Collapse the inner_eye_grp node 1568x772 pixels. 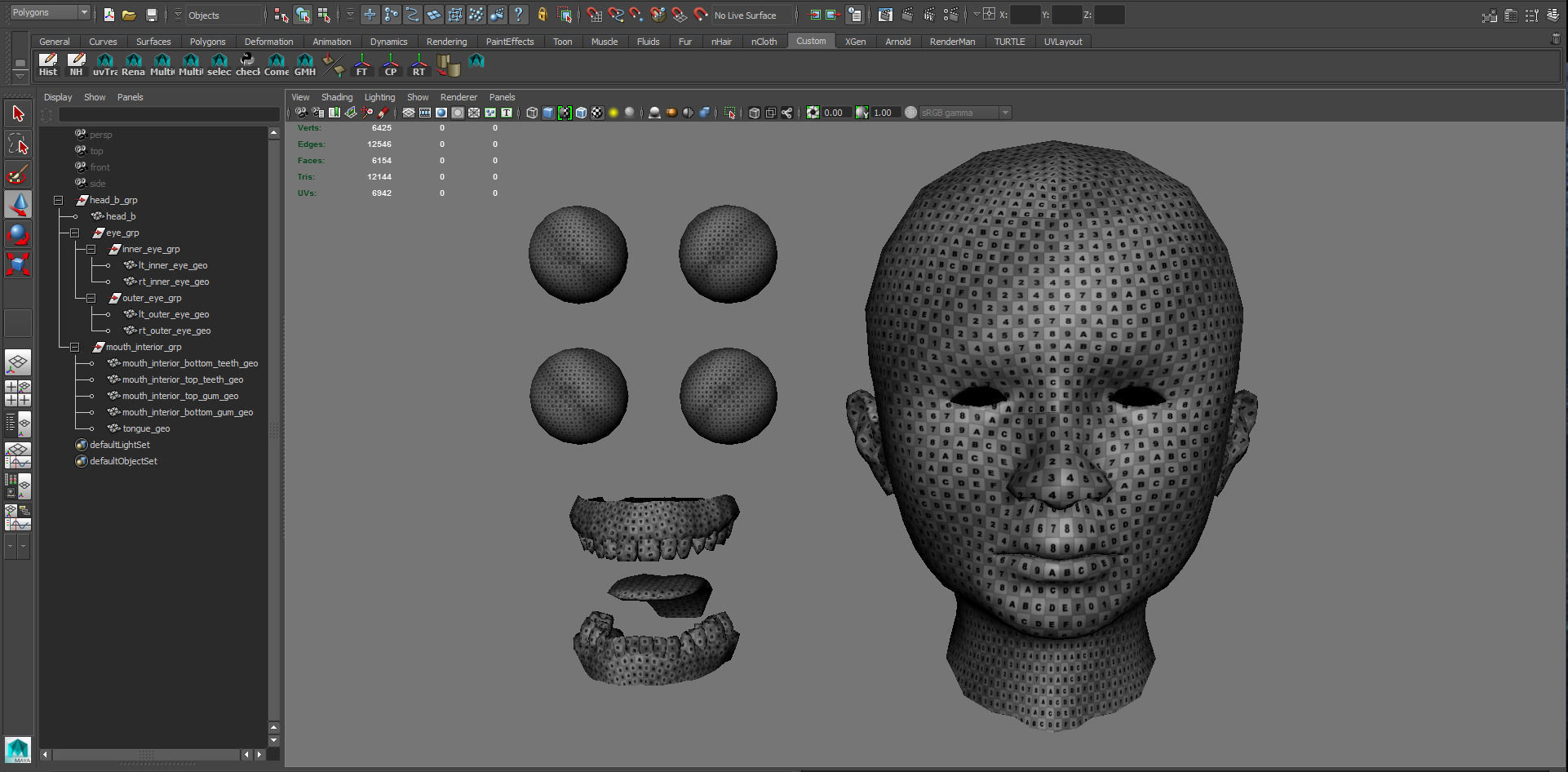tap(91, 249)
